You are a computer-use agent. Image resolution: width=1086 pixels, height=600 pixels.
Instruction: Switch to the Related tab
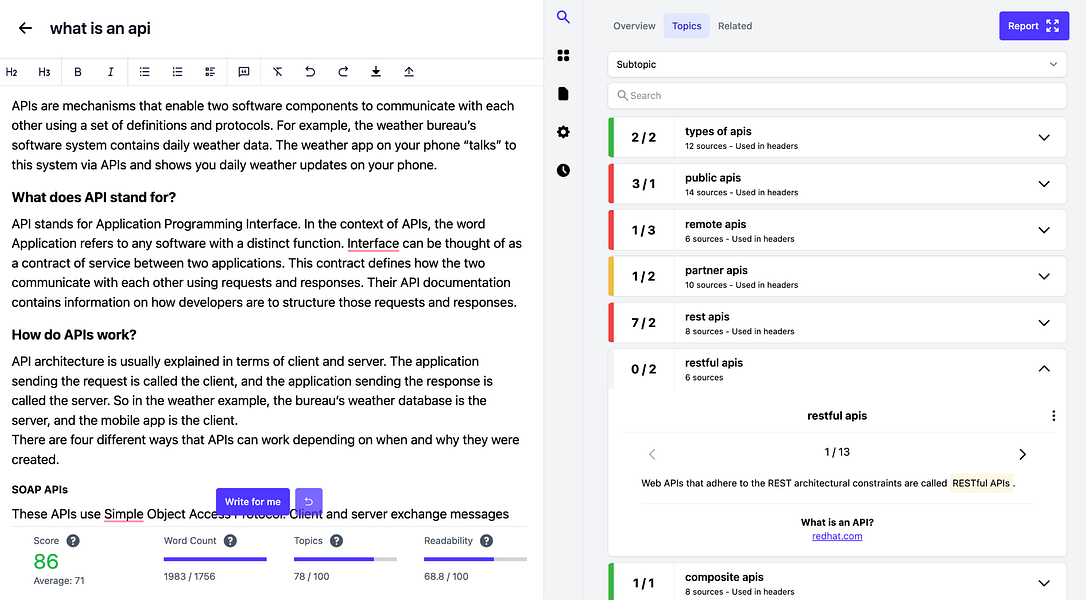(x=735, y=26)
